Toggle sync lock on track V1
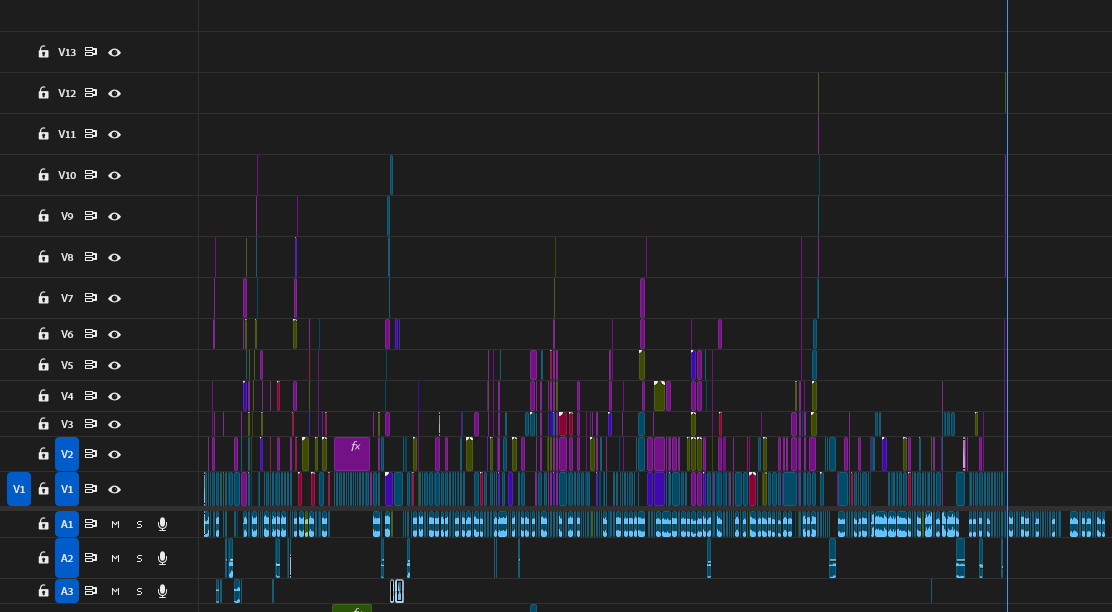1112x612 pixels. tap(91, 489)
